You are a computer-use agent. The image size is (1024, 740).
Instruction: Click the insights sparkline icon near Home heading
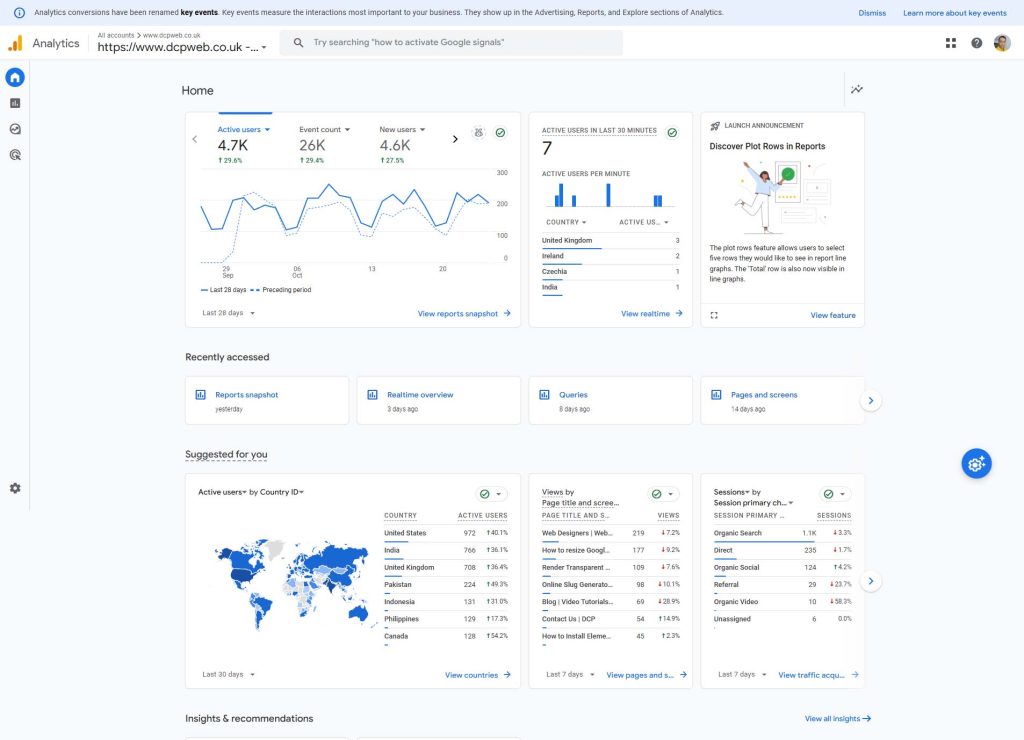(x=856, y=89)
